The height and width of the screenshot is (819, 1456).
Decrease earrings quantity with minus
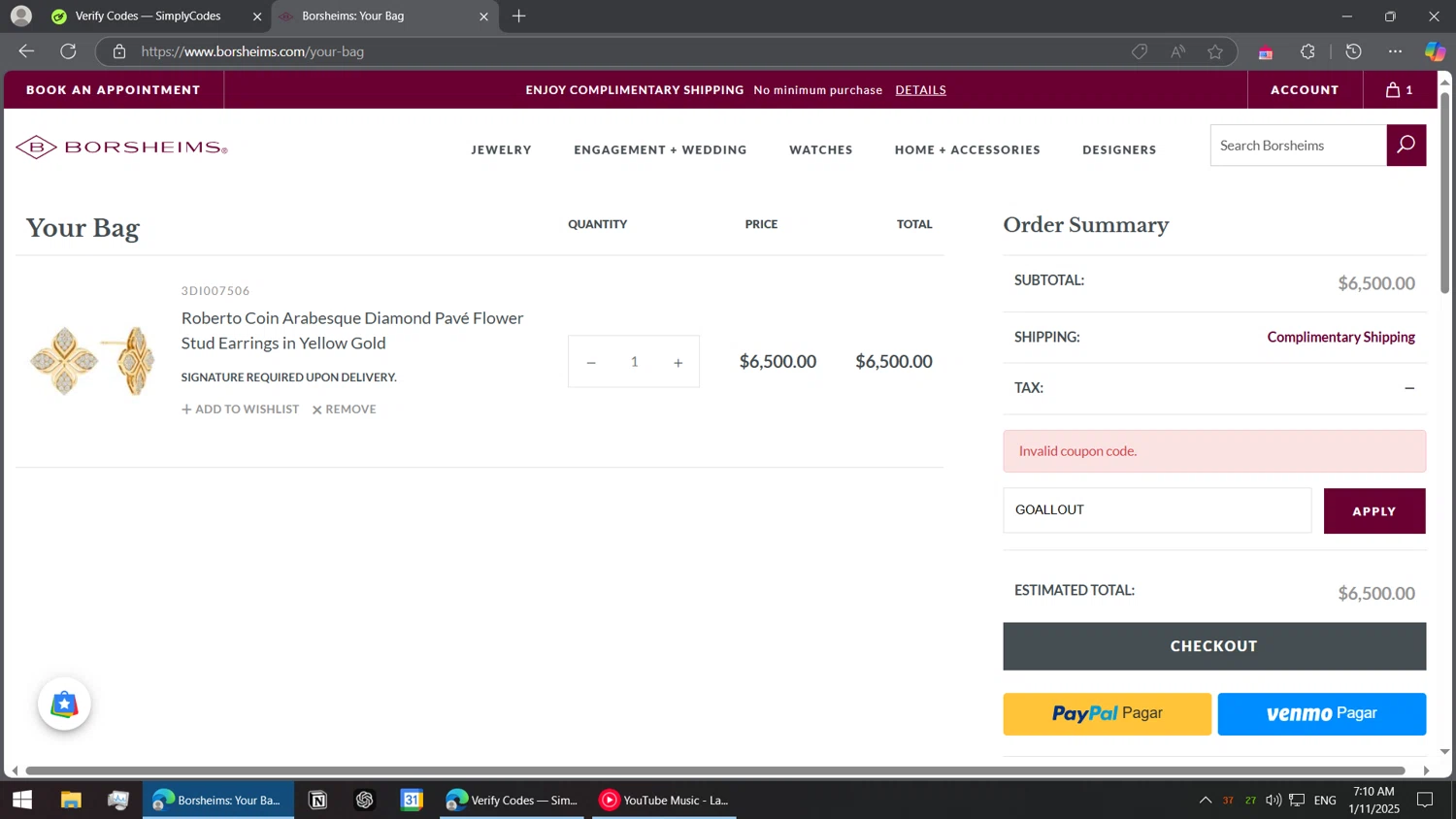[x=591, y=362]
